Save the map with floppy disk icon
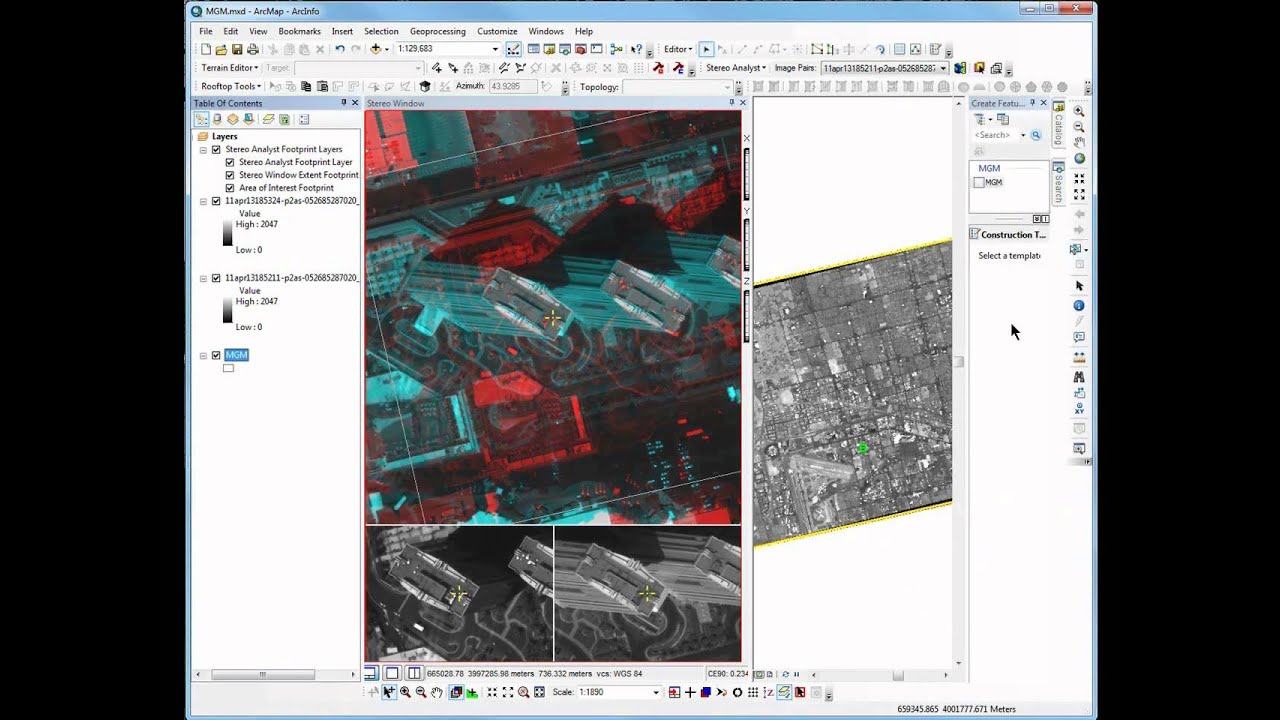The image size is (1280, 720). click(x=237, y=49)
